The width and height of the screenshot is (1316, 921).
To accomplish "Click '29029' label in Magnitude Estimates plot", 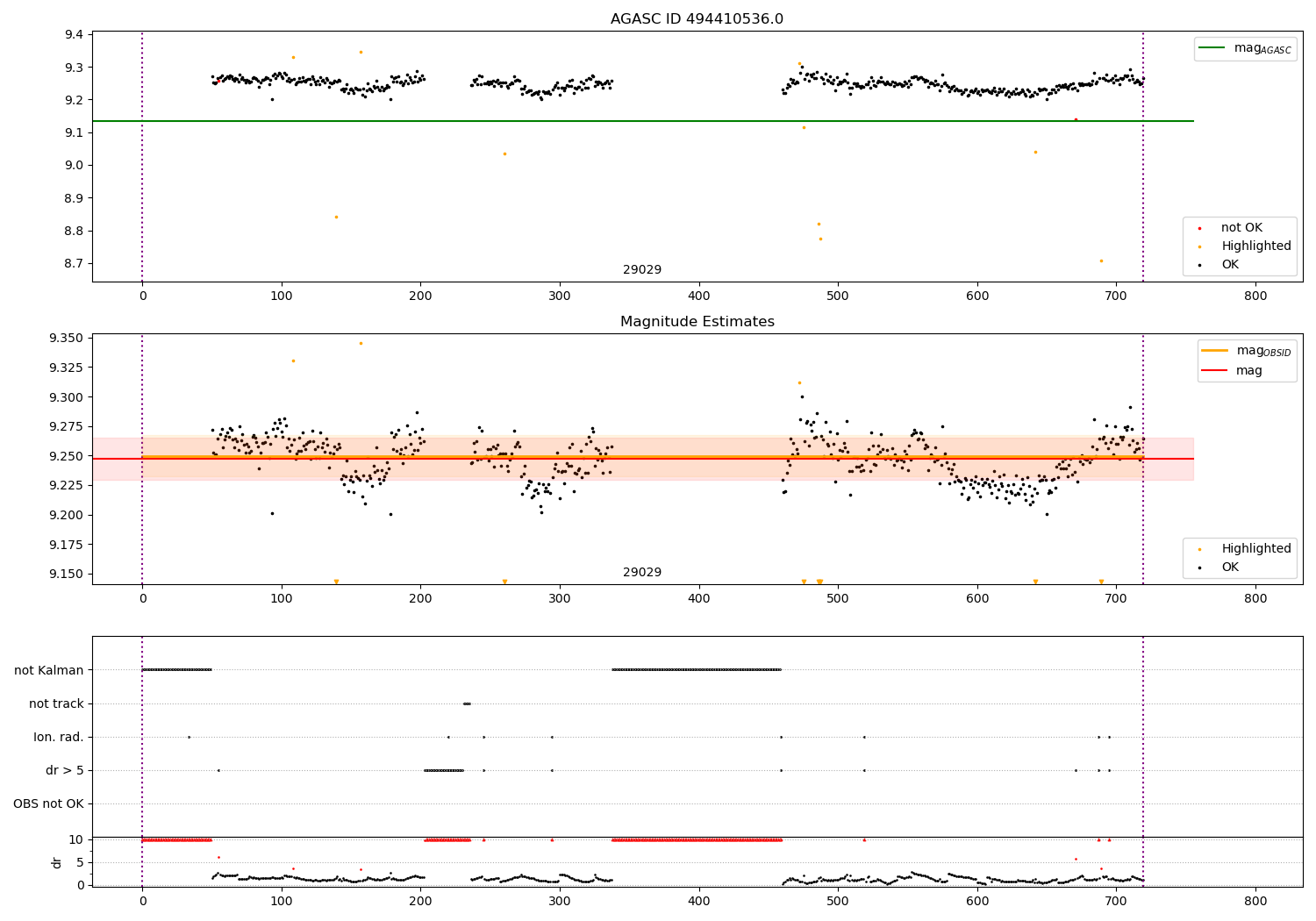I will pyautogui.click(x=642, y=573).
